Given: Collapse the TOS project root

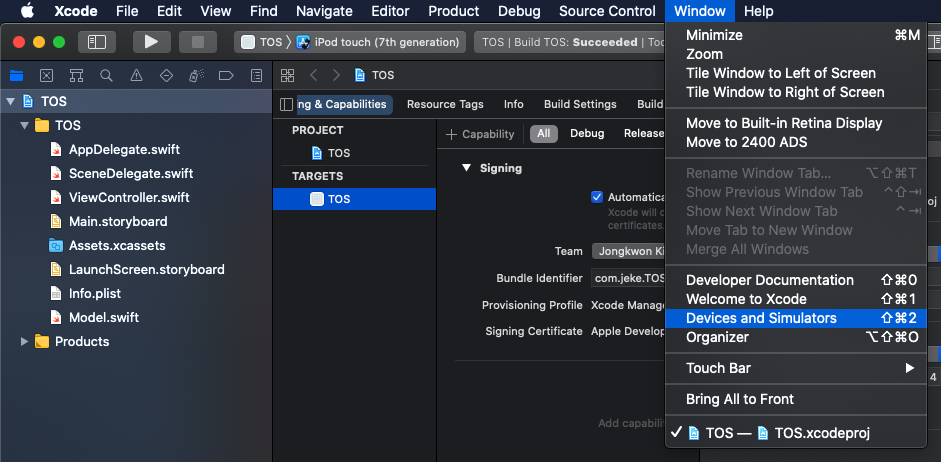Looking at the screenshot, I should click(x=10, y=101).
